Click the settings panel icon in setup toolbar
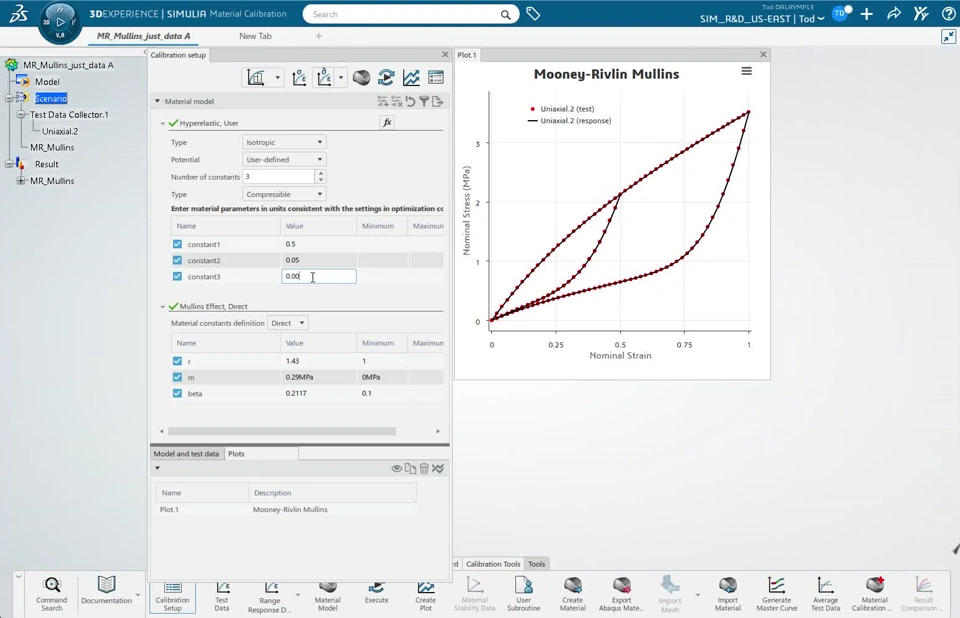The height and width of the screenshot is (618, 960). 436,78
